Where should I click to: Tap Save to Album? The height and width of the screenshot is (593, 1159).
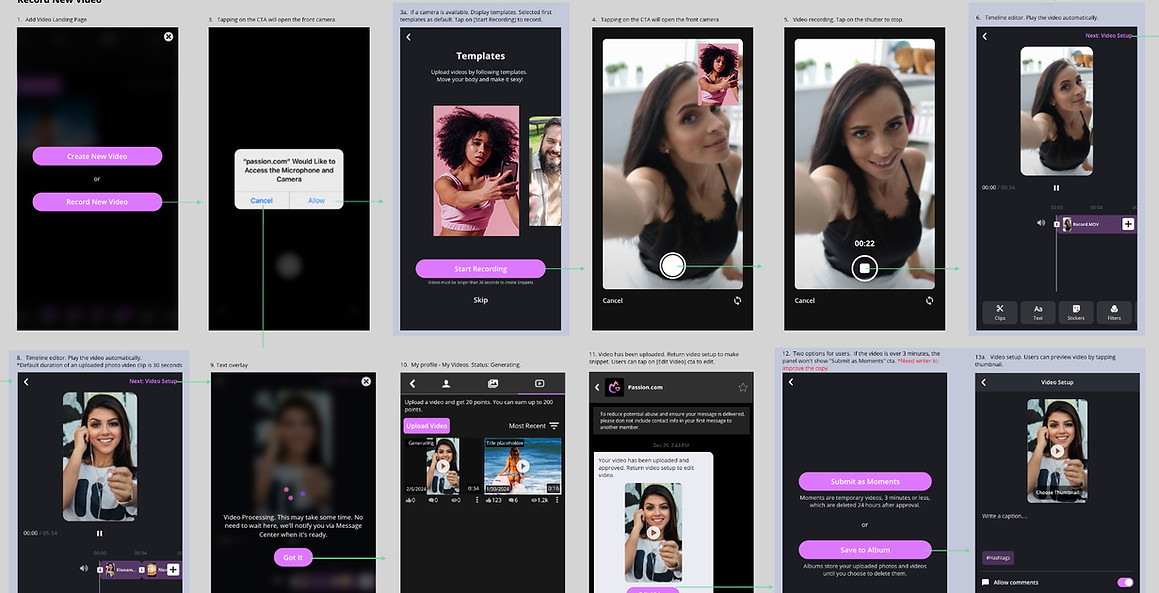865,549
